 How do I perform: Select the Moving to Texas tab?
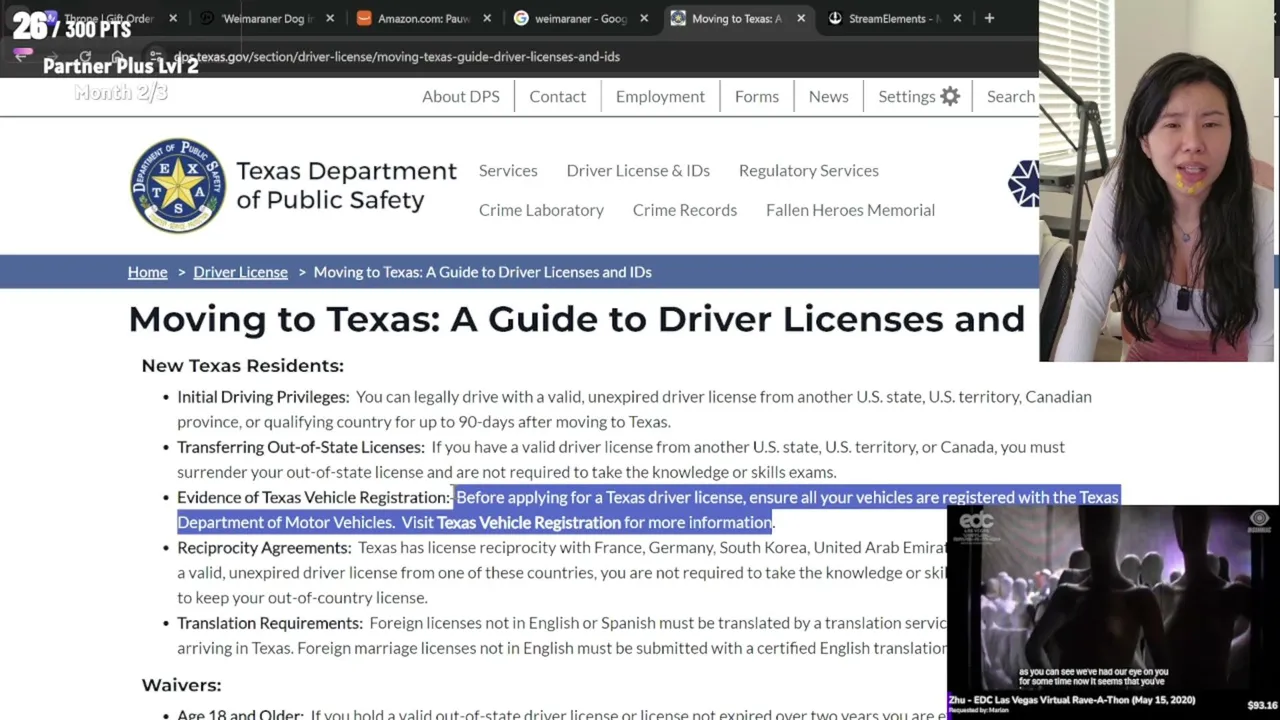coord(737,18)
